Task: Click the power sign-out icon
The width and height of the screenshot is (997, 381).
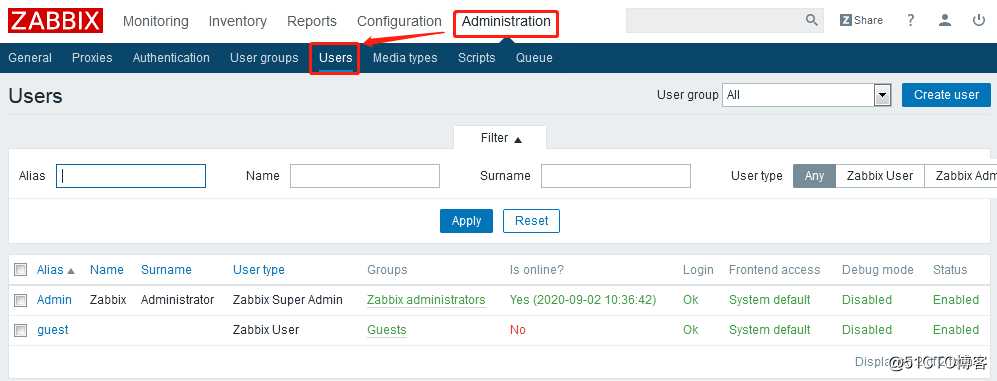Action: point(979,20)
